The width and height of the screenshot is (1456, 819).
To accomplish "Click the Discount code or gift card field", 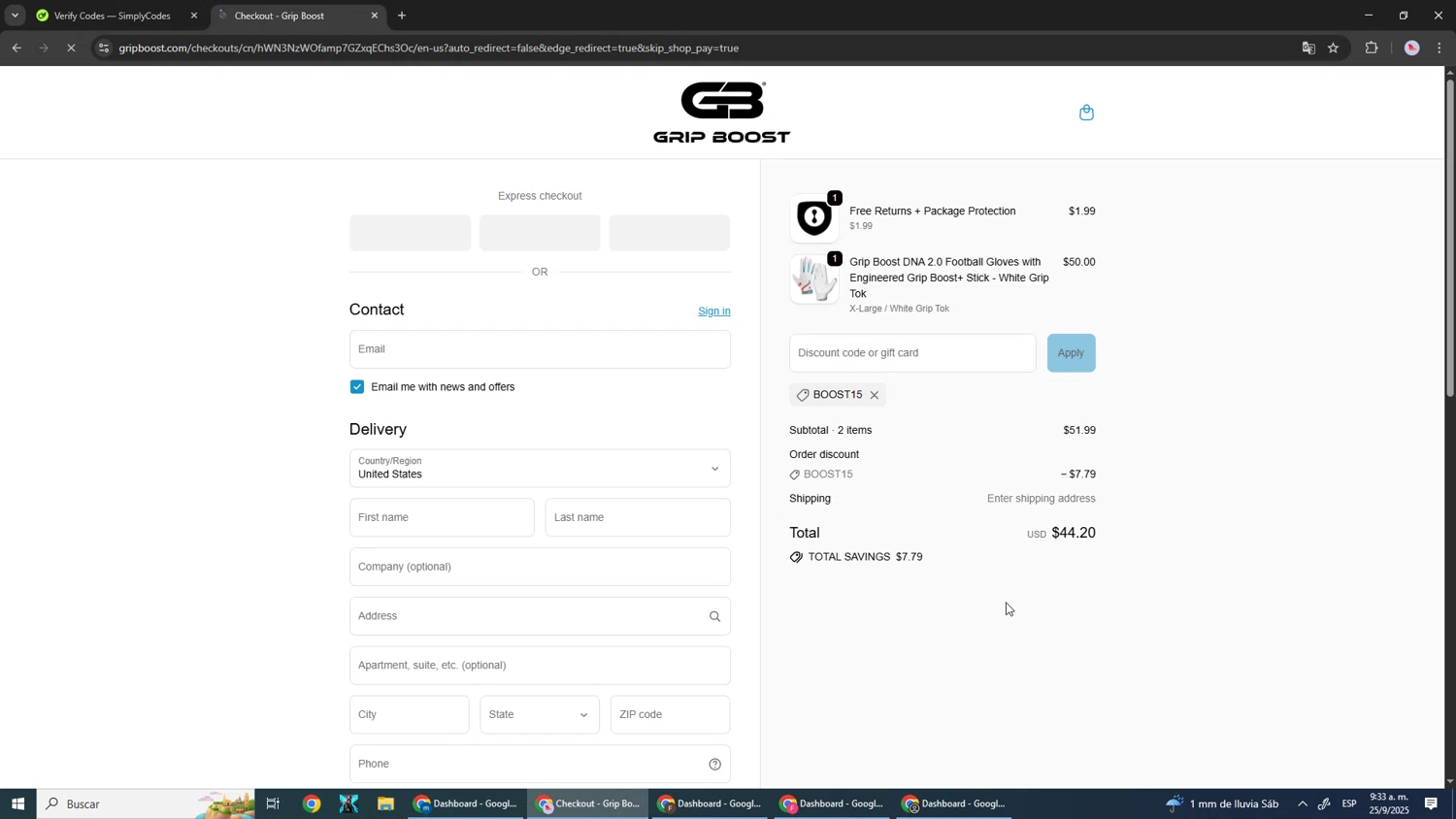I will pos(912,353).
